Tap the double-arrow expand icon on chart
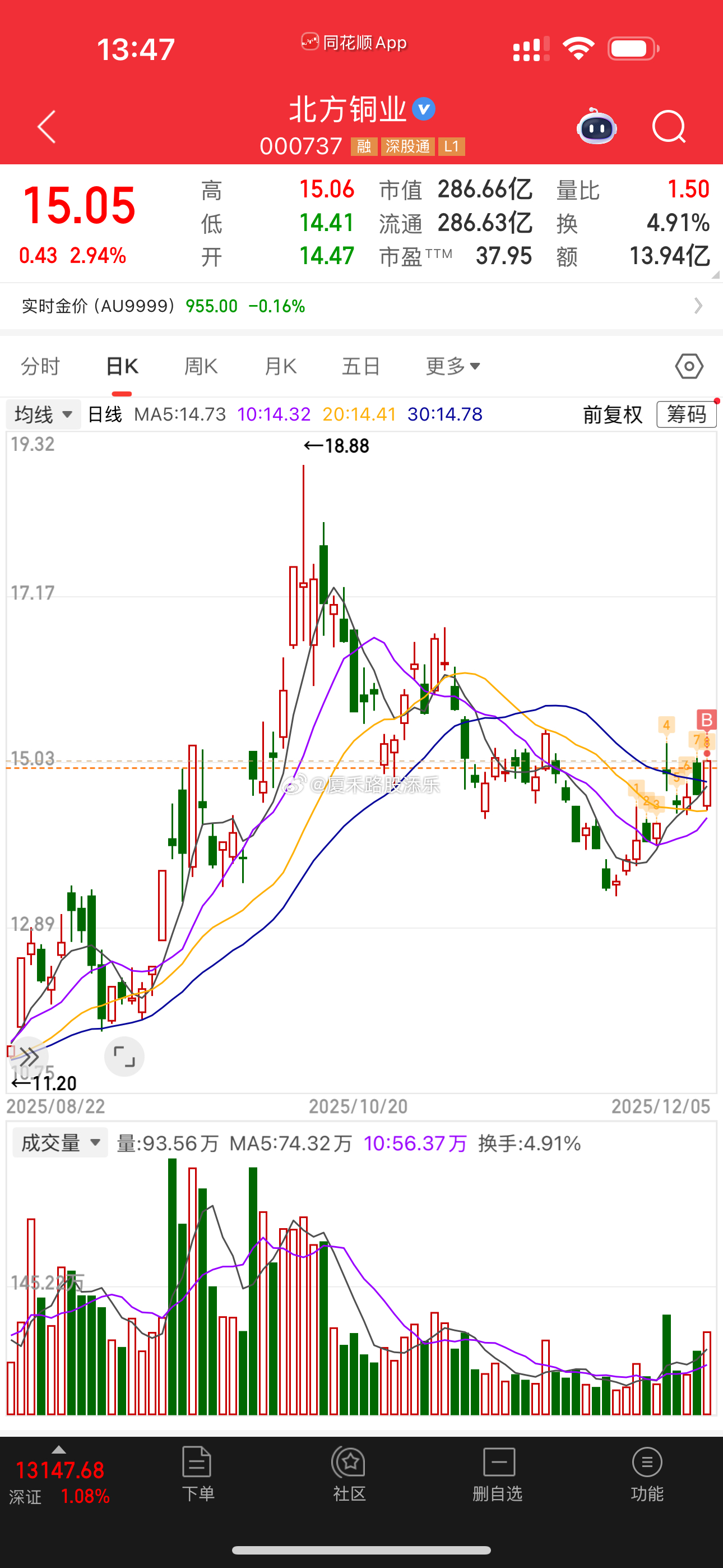 pyautogui.click(x=28, y=1056)
